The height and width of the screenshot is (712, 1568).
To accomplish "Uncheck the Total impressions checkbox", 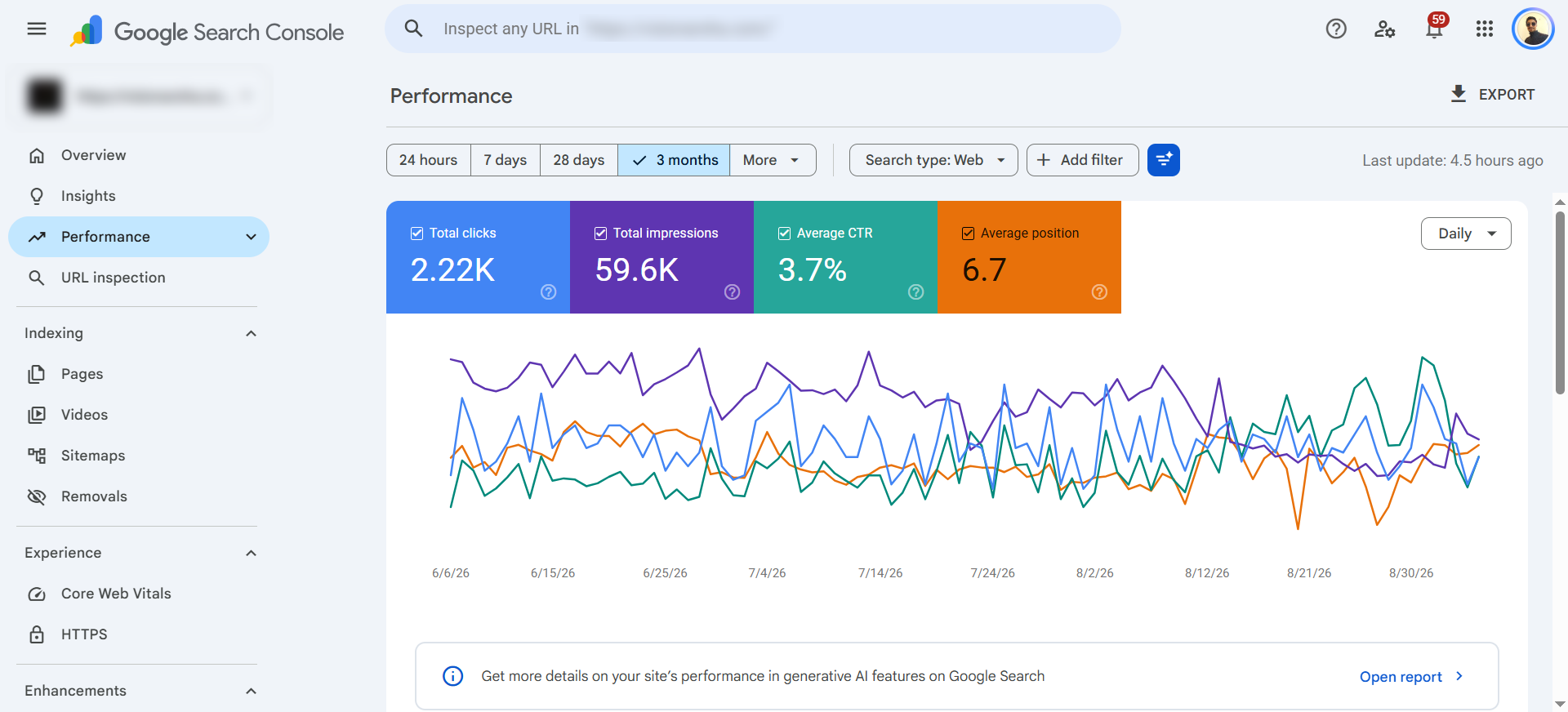I will [x=601, y=234].
